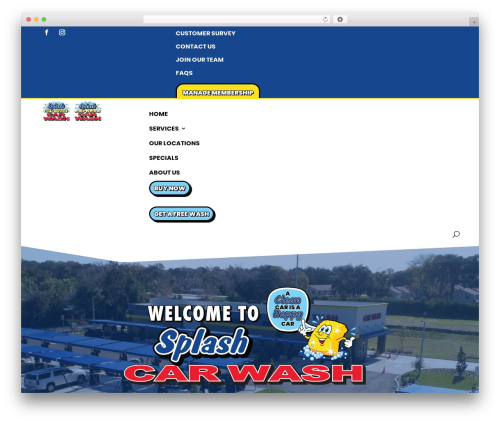Open Join Our Team link

coord(199,60)
